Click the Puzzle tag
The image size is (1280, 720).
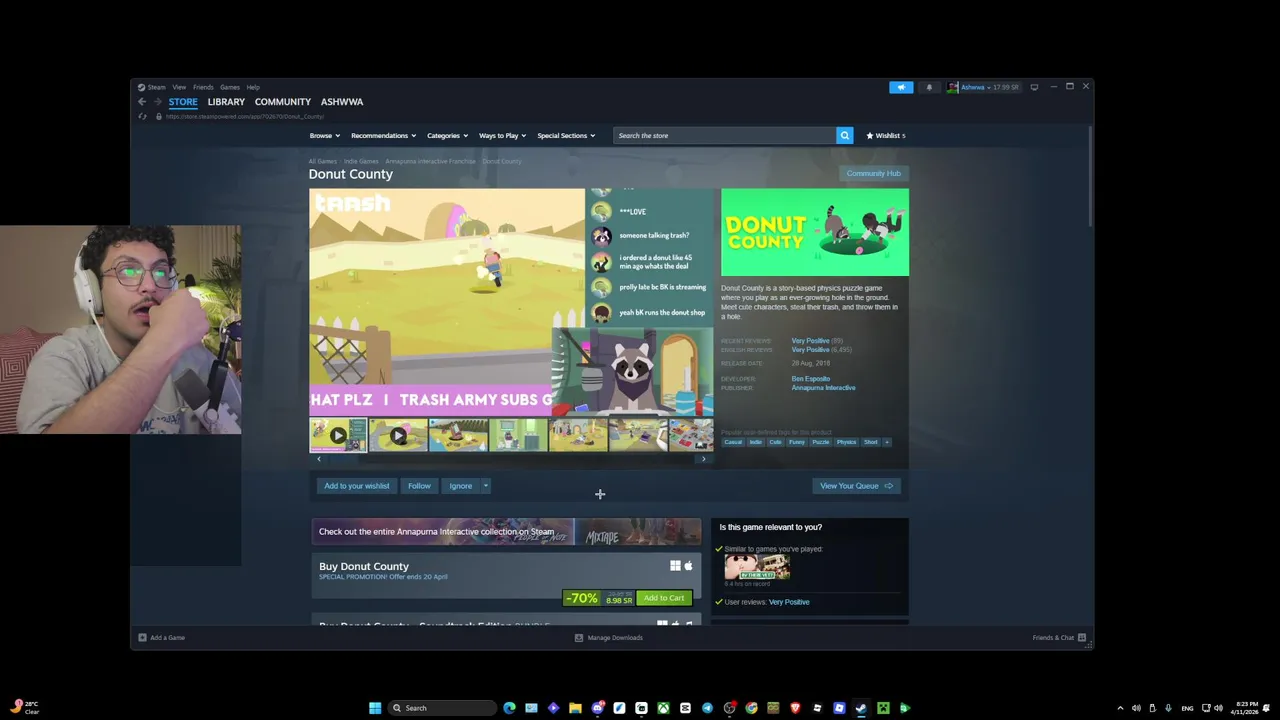pos(821,442)
